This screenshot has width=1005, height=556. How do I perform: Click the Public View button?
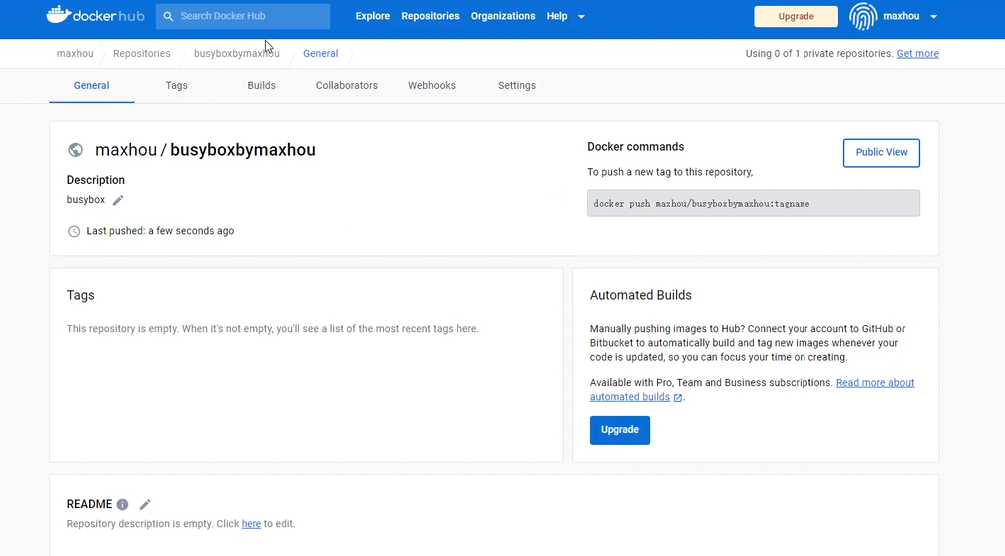coord(881,153)
